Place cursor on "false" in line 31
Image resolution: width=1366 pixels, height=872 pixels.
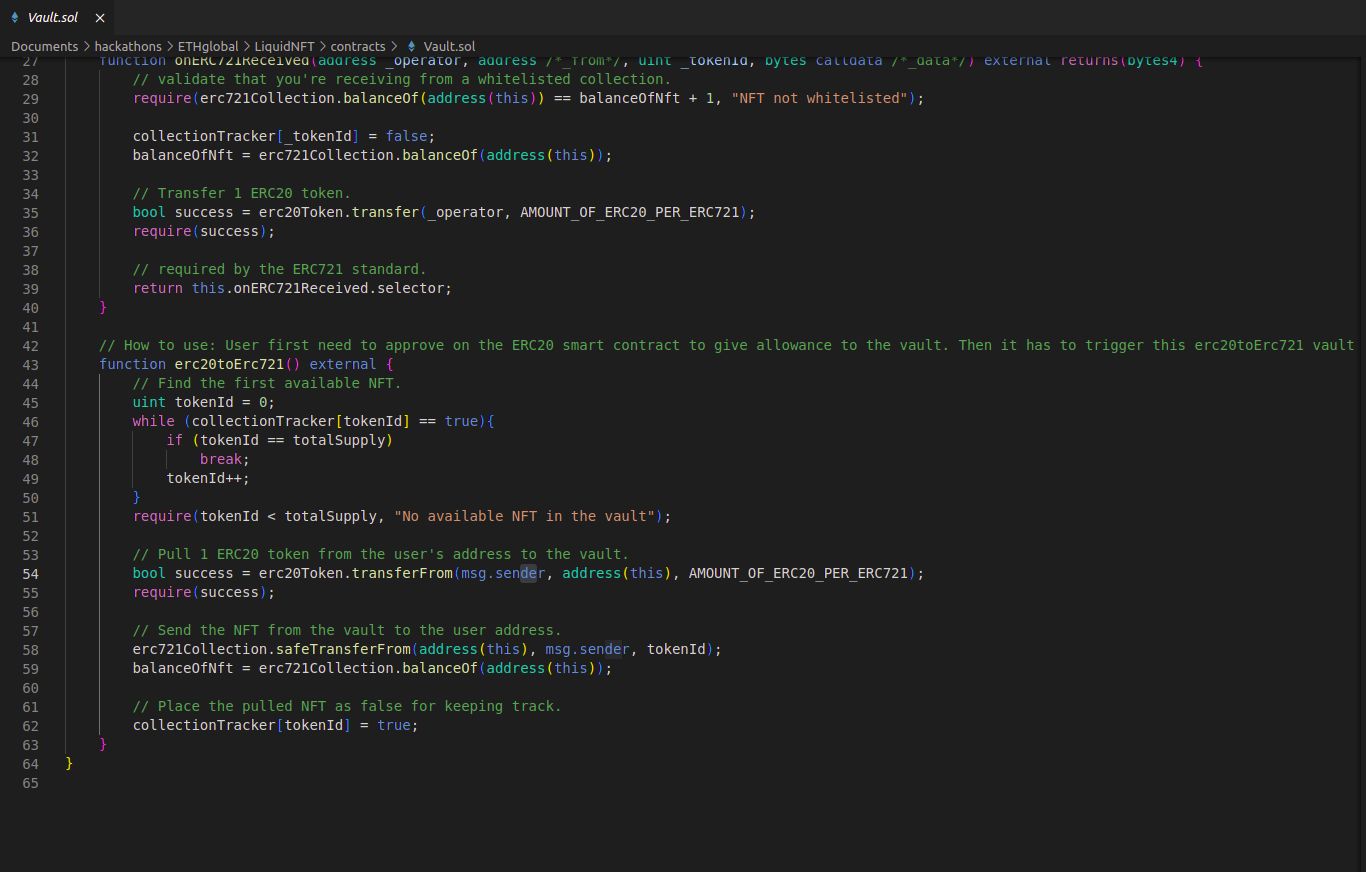pyautogui.click(x=406, y=136)
